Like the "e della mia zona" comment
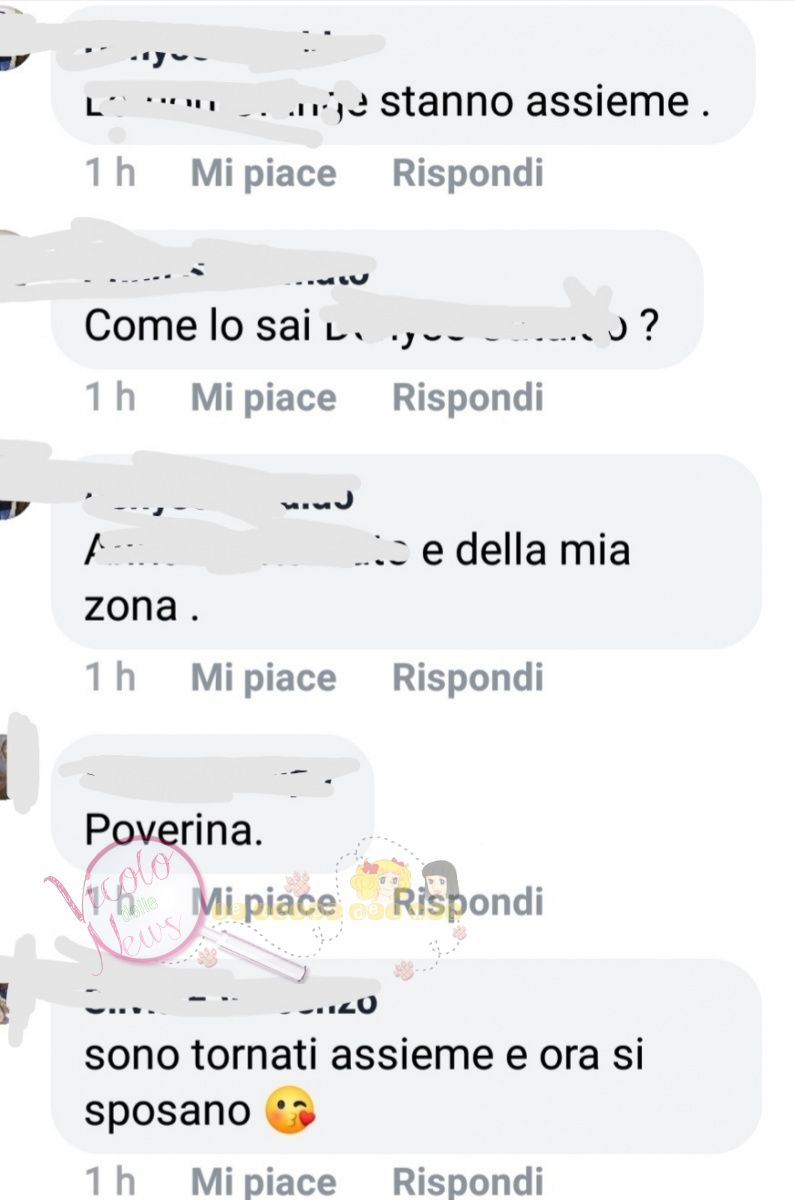 pyautogui.click(x=264, y=678)
